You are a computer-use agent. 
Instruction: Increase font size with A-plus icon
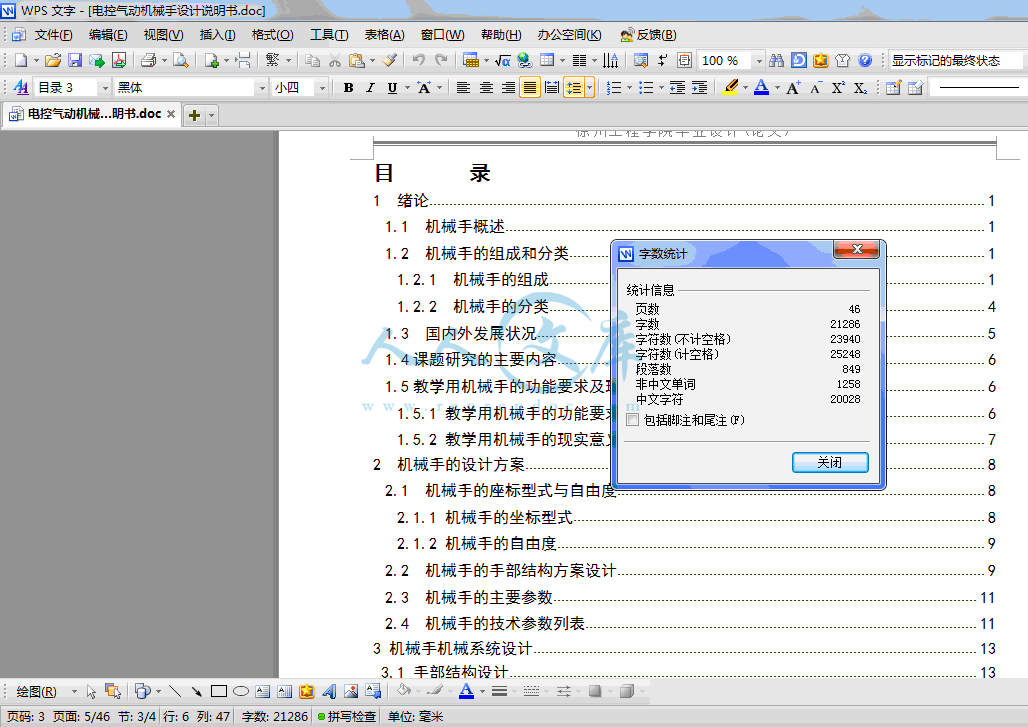pos(793,87)
